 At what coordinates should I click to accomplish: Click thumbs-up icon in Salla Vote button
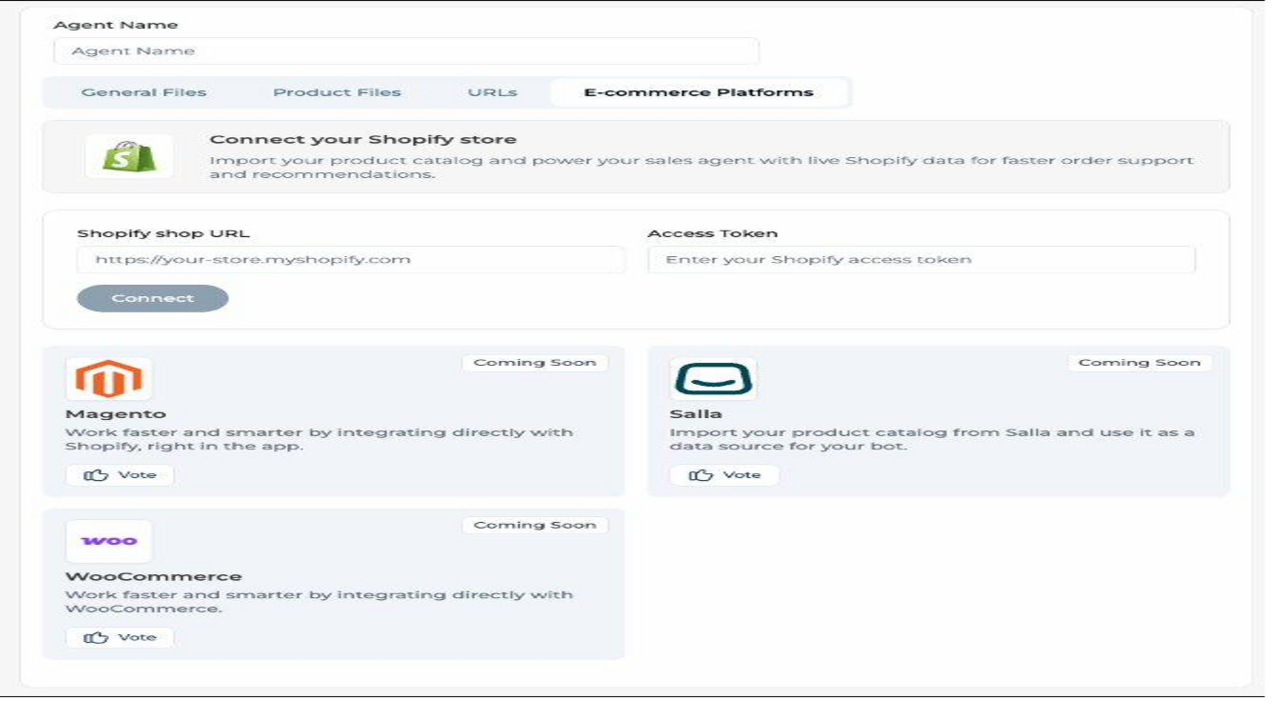click(701, 475)
